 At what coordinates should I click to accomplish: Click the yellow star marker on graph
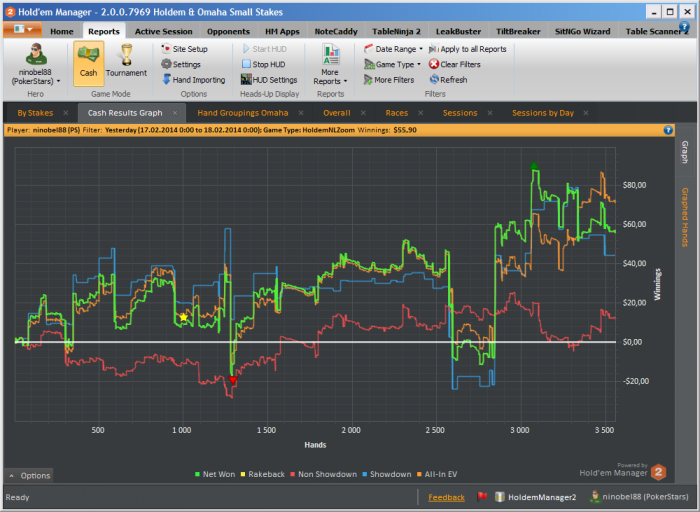[183, 317]
